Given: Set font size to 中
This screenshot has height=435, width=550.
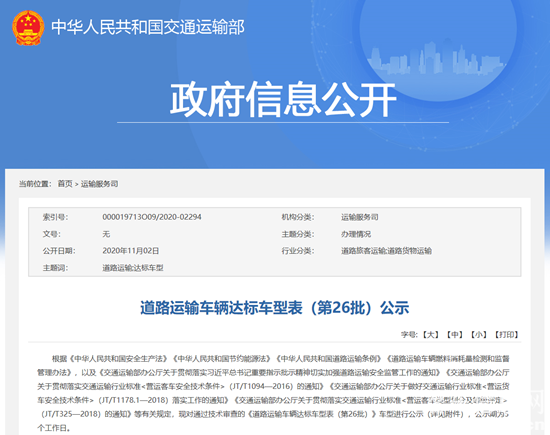Looking at the screenshot, I should 455,335.
